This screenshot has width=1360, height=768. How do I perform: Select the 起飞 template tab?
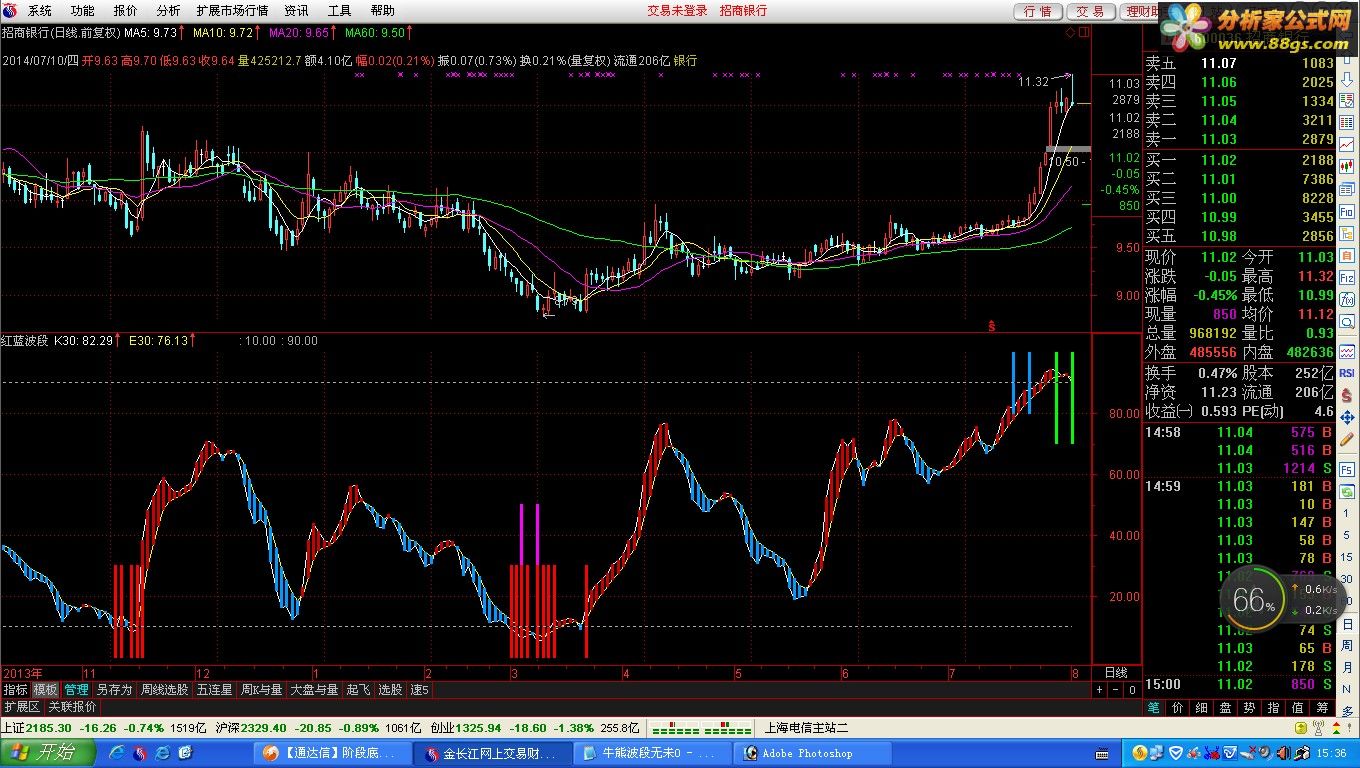[358, 690]
